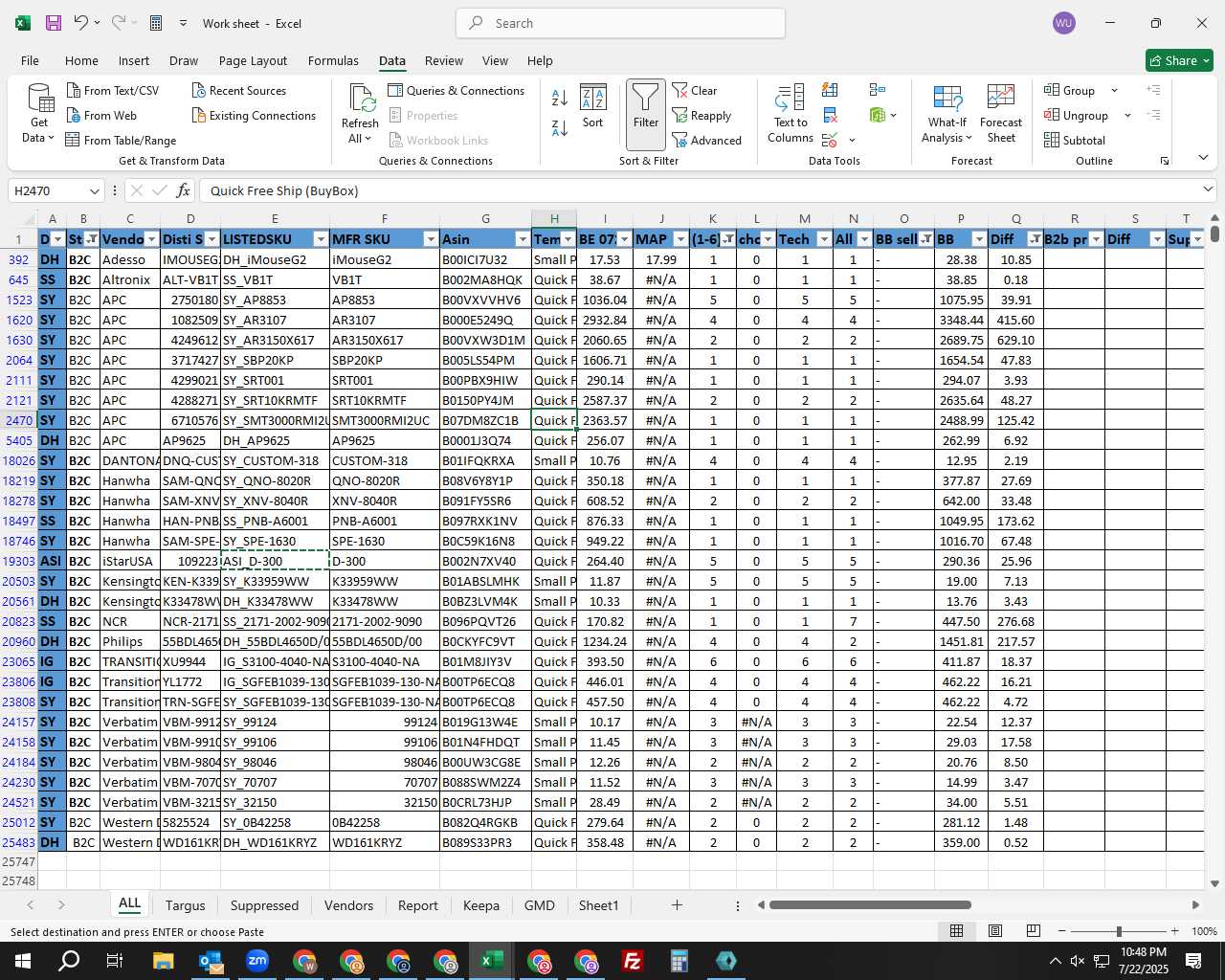
Task: Open Diff column Q filter dropdown
Action: (x=1035, y=239)
